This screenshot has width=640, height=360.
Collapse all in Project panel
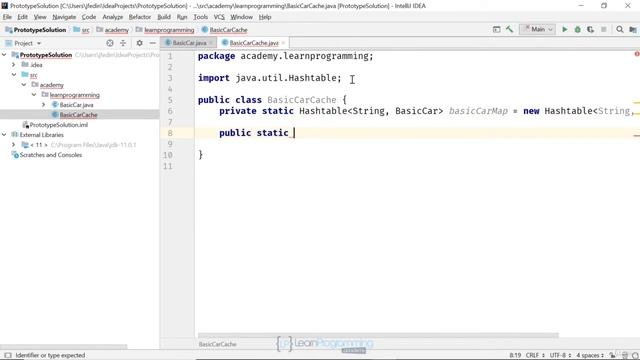click(123, 43)
